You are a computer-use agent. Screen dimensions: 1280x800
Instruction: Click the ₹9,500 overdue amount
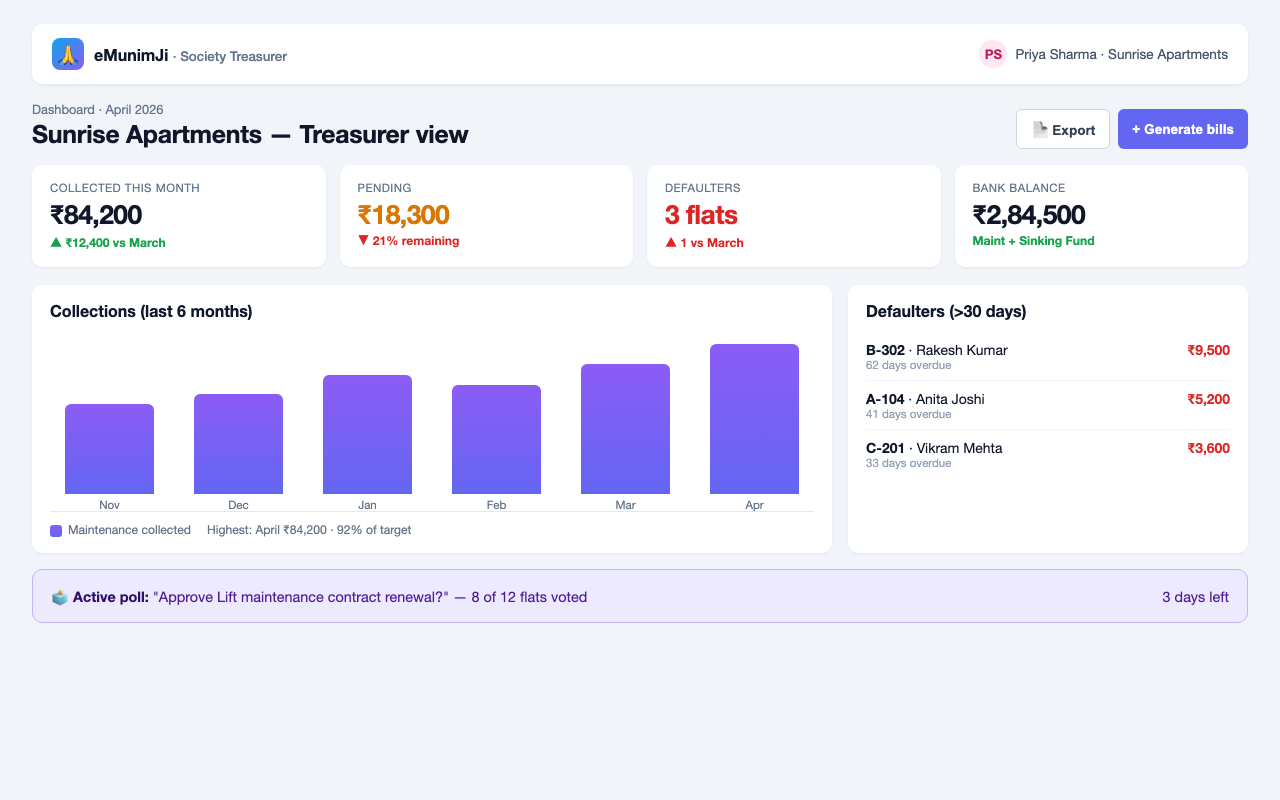pyautogui.click(x=1208, y=350)
